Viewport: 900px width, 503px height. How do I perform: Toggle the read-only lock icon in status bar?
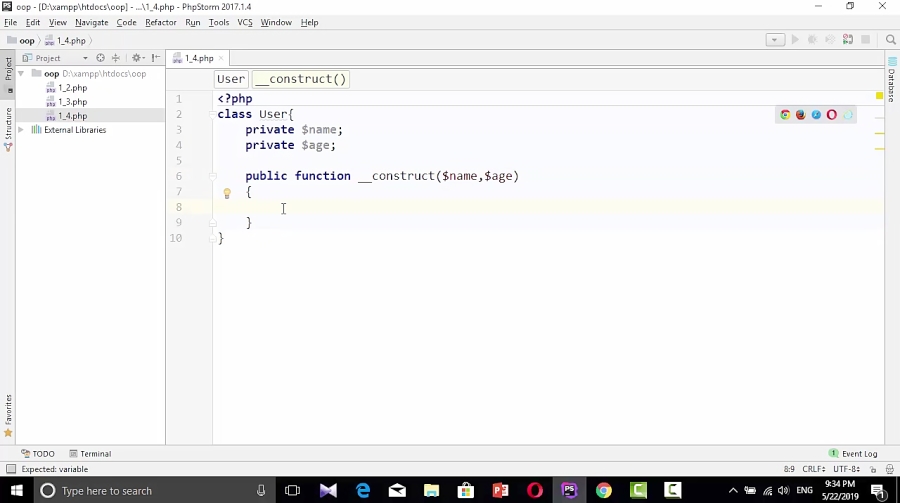coord(873,469)
